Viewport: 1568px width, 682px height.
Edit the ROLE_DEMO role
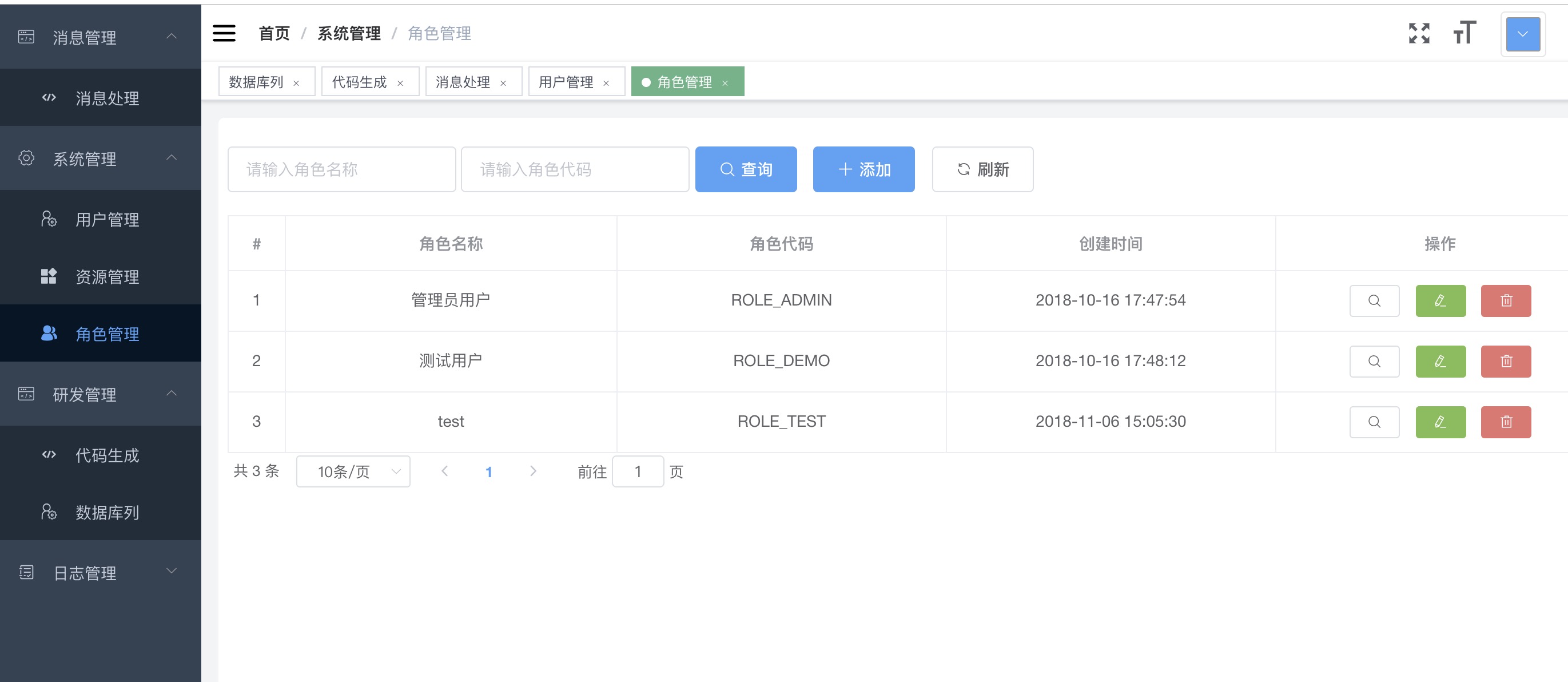coord(1440,362)
